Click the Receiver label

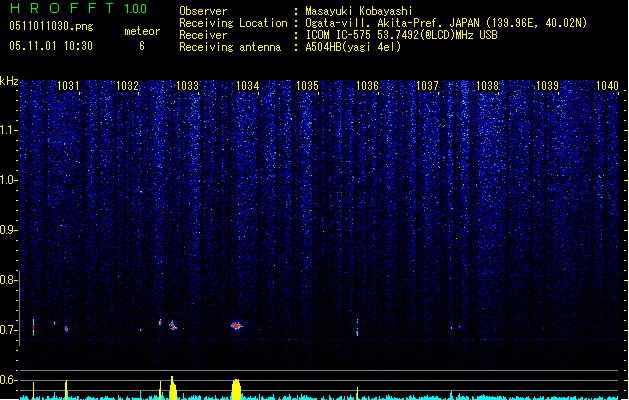tap(203, 35)
